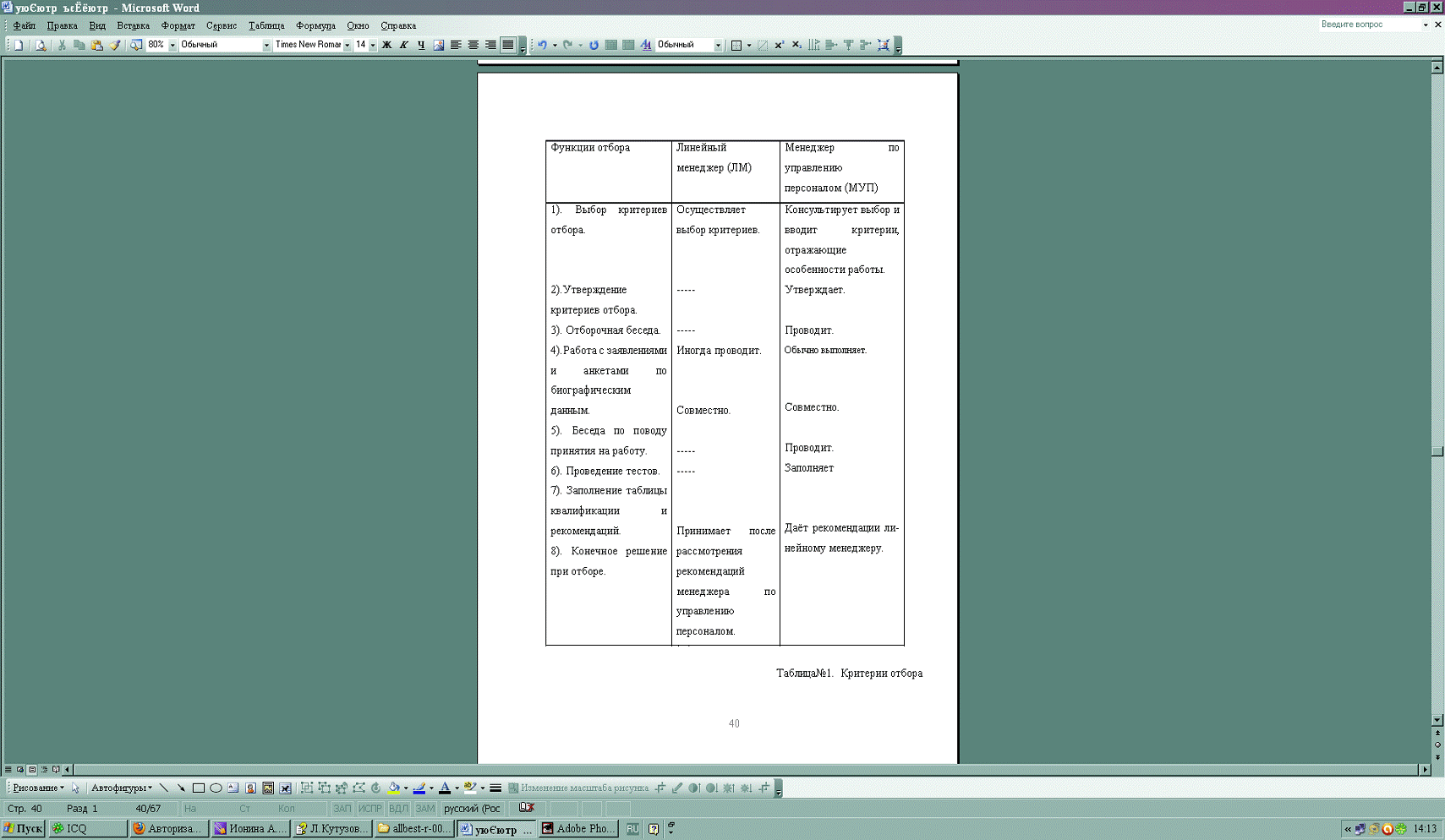Toggle italic formatting (К)

coord(403,45)
